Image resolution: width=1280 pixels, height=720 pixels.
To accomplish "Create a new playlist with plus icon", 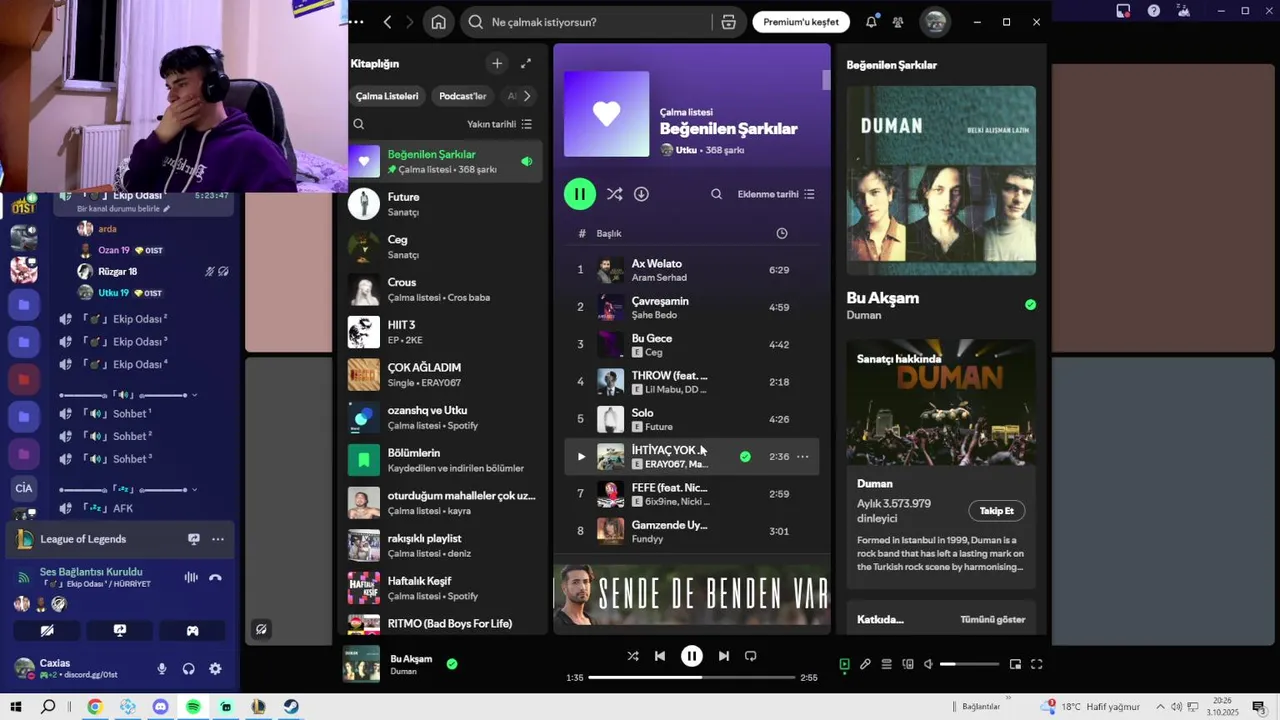I will pos(497,63).
